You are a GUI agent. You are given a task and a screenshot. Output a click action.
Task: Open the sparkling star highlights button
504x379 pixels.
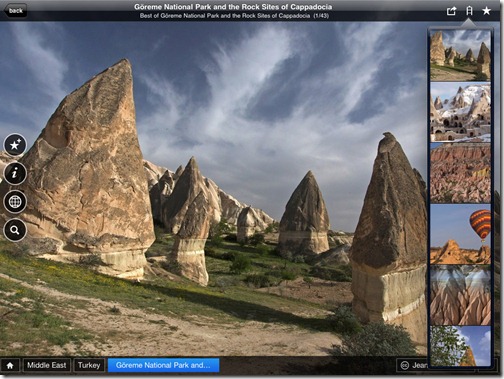click(x=15, y=145)
